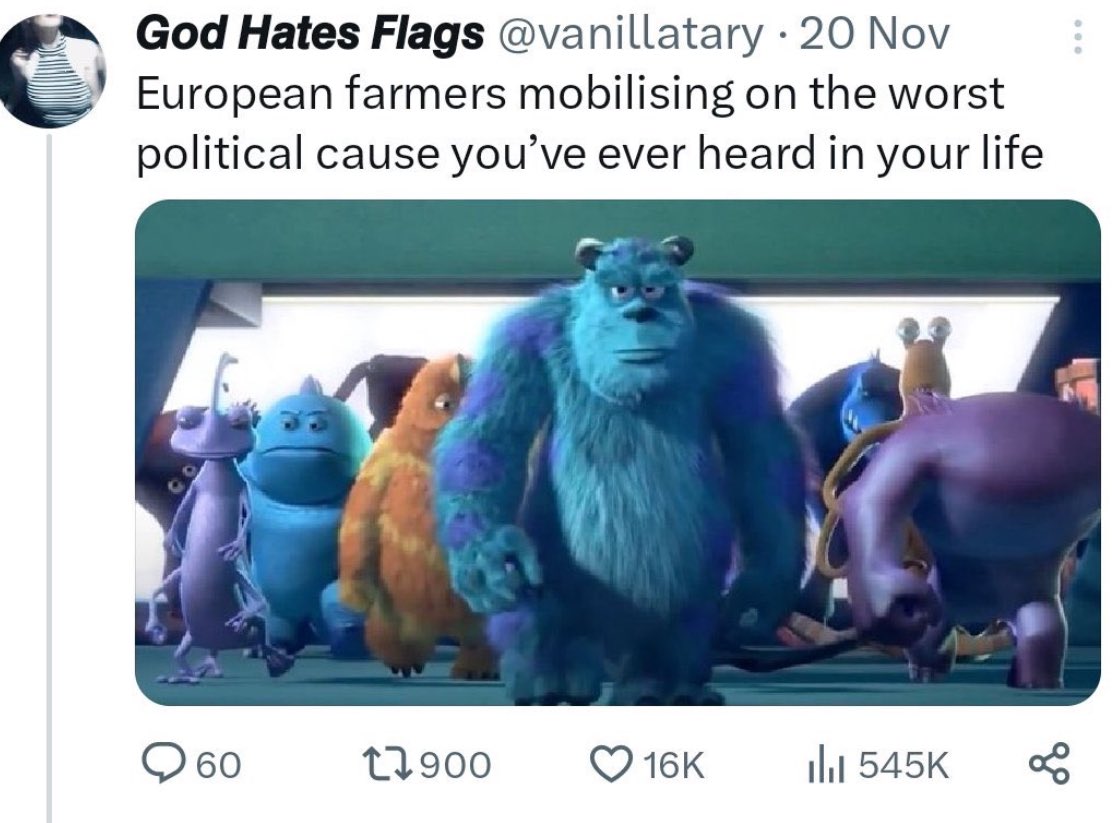
Task: Open the three-dot more options menu
Action: [1078, 36]
